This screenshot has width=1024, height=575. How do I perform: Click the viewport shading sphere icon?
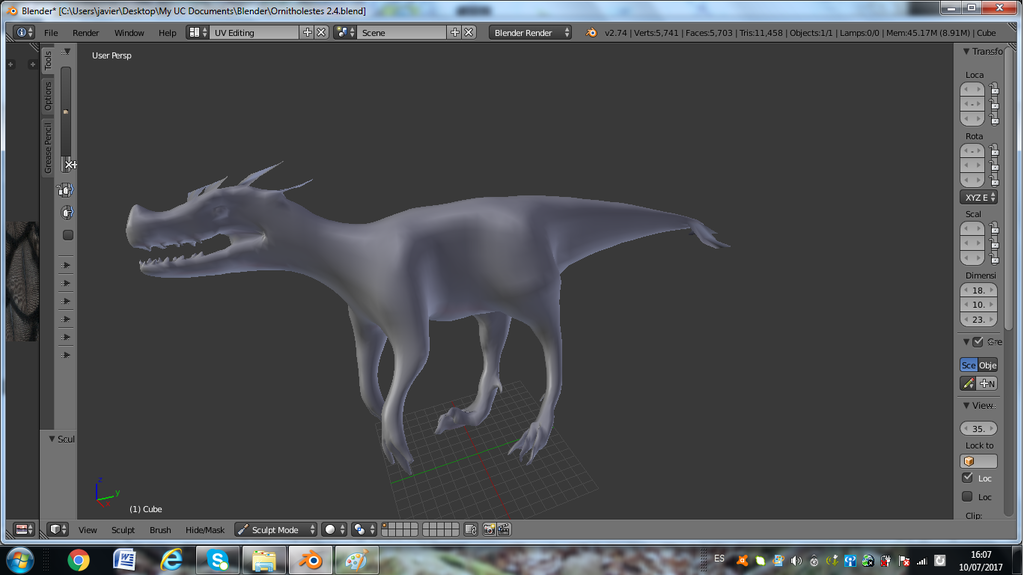(x=331, y=529)
